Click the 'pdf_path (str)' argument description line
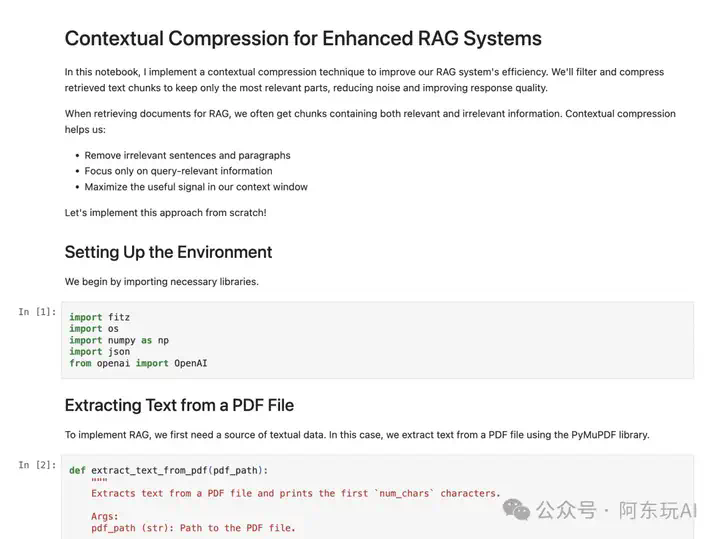The width and height of the screenshot is (720, 539). (x=193, y=528)
